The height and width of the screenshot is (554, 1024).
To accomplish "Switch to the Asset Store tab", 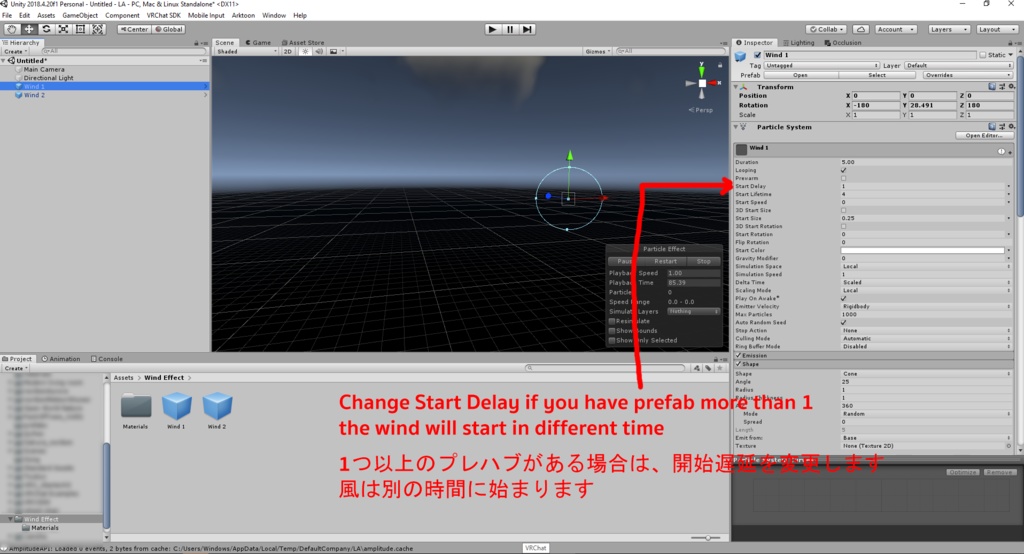I will tap(302, 42).
